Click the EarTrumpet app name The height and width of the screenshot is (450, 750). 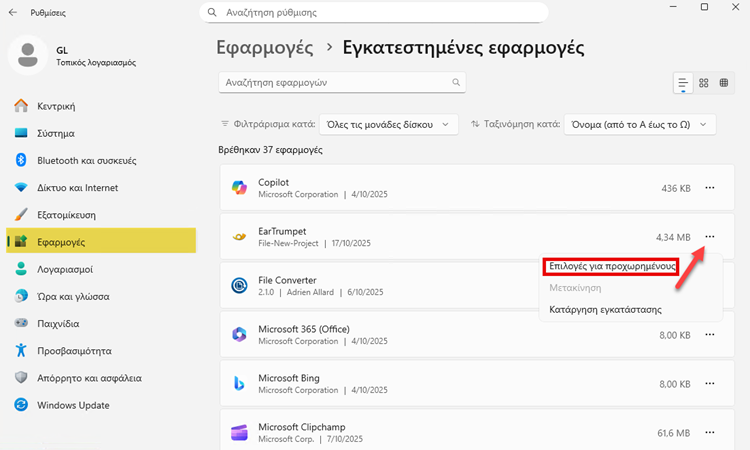coord(282,231)
